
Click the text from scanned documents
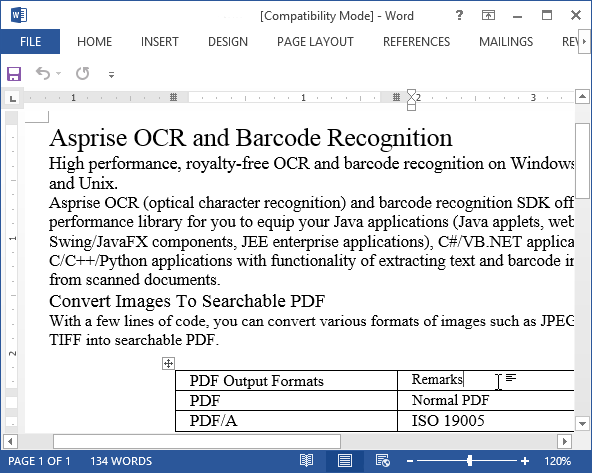135,280
